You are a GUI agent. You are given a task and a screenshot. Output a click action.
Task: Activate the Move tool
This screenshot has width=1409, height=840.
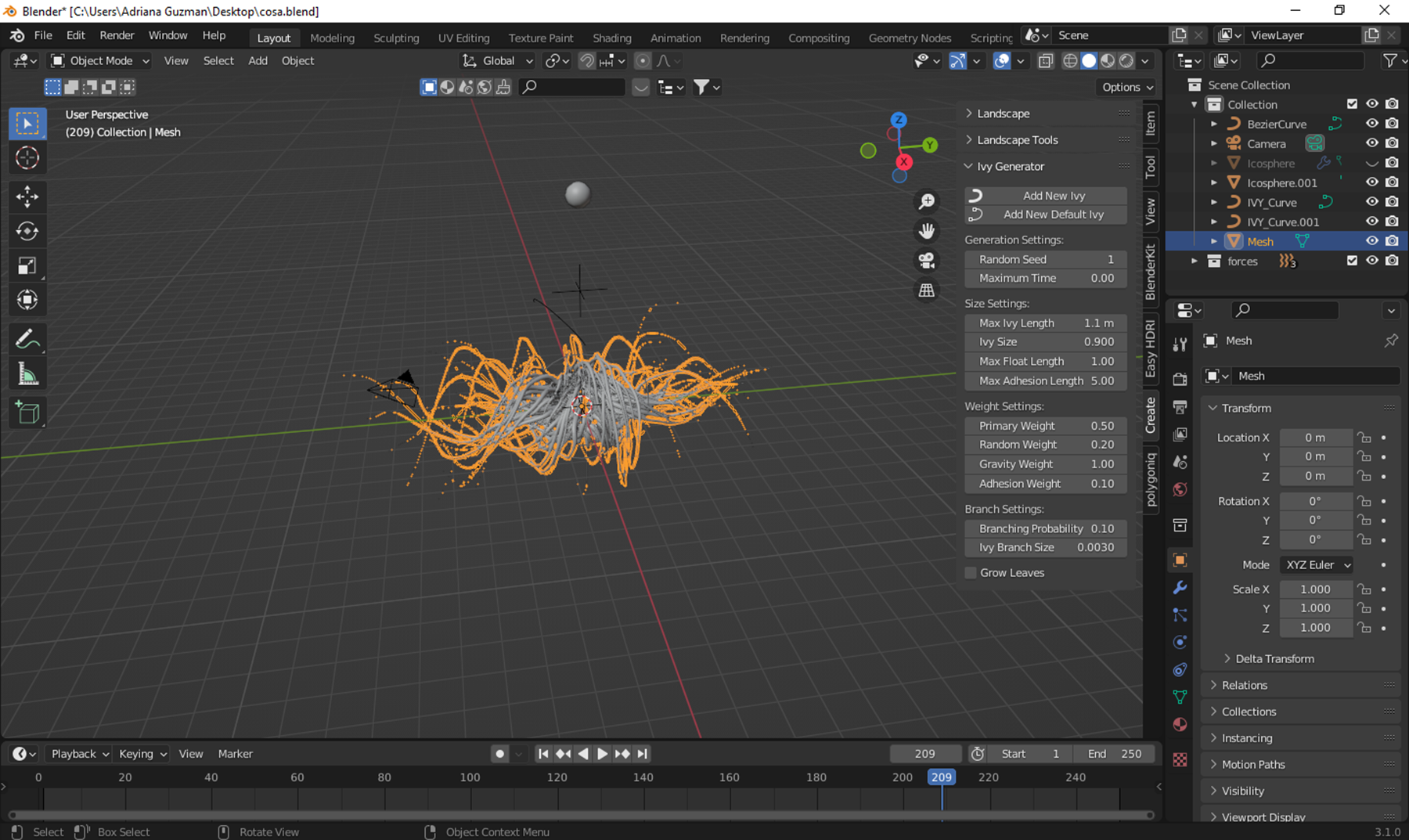tap(27, 196)
